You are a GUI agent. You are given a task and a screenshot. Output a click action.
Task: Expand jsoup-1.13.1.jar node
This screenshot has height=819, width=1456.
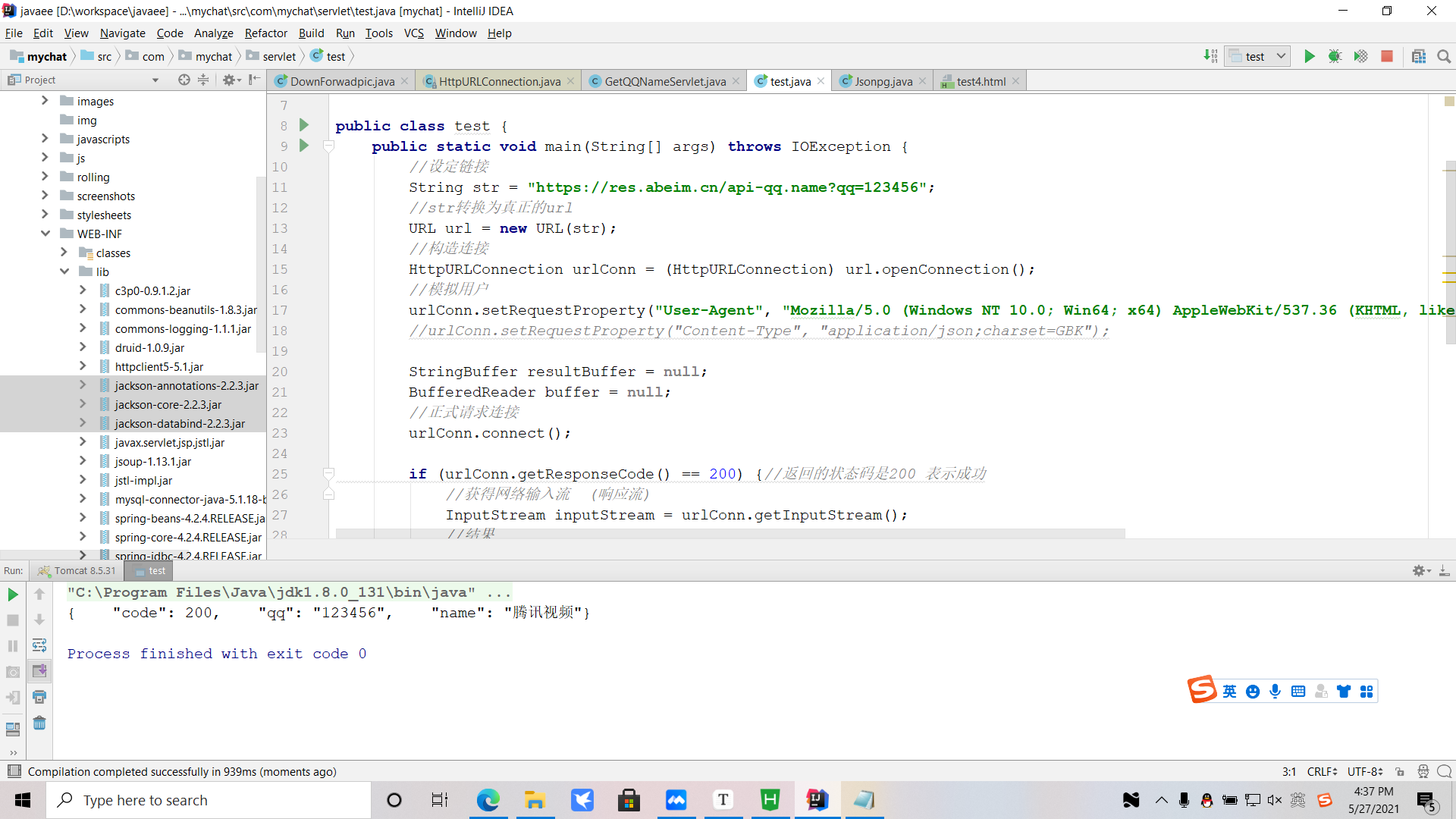(x=83, y=461)
